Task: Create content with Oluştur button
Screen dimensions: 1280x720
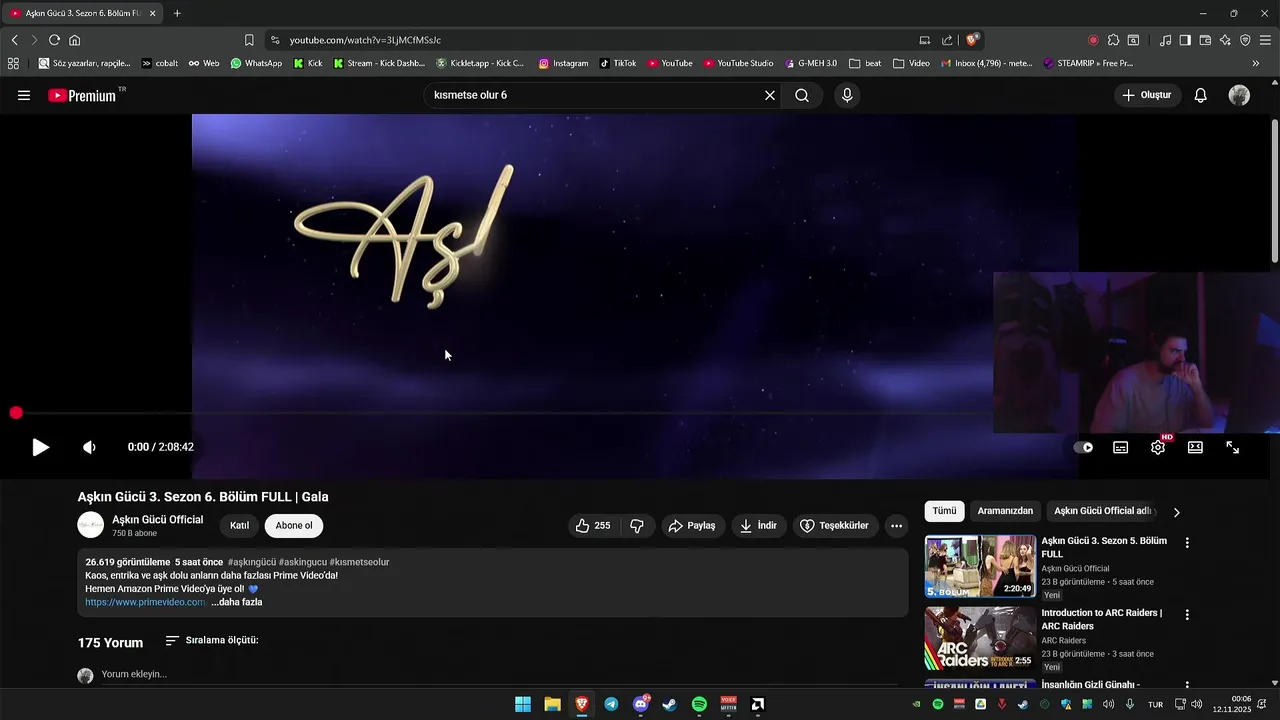Action: 1147,95
